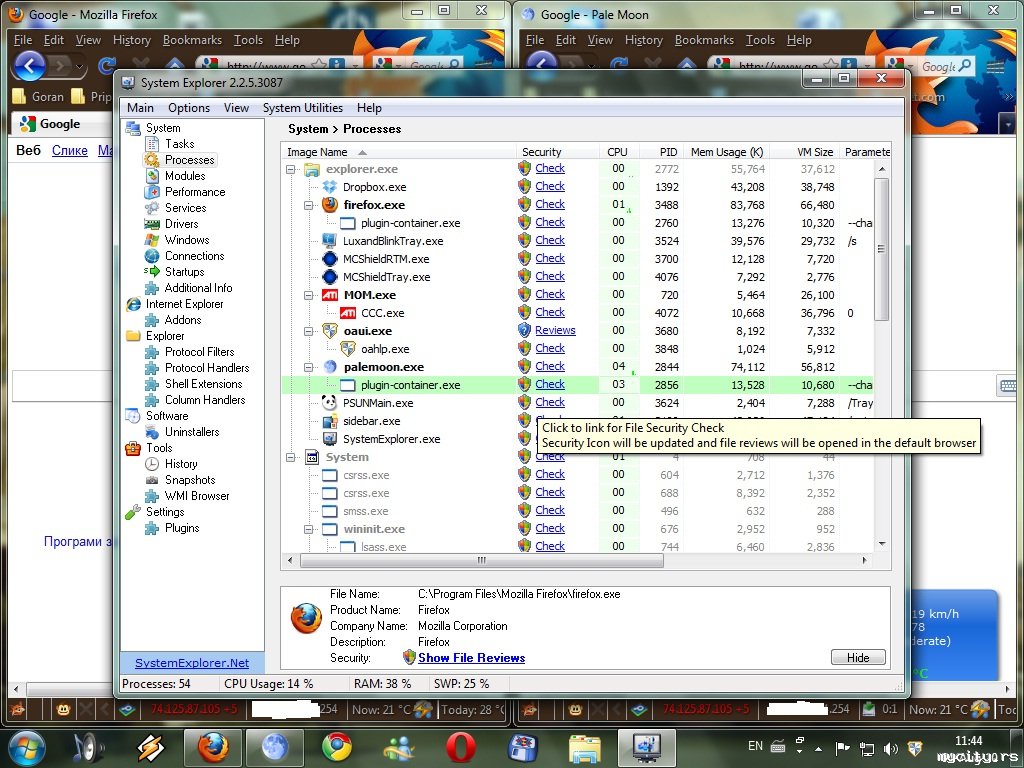This screenshot has width=1024, height=768.
Task: Open History menu in Firefox window
Action: tap(132, 40)
